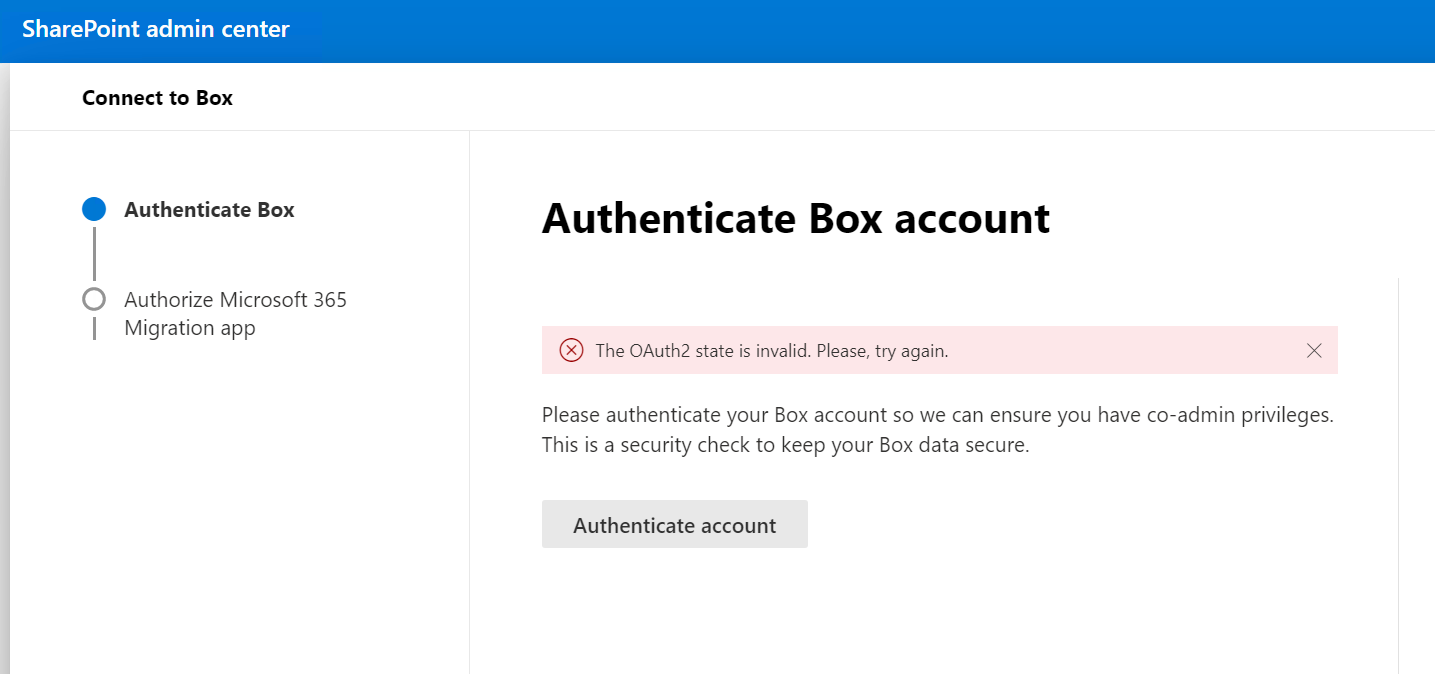This screenshot has height=674, width=1435.
Task: Click the OAuth2 state invalid message text
Action: tap(772, 350)
